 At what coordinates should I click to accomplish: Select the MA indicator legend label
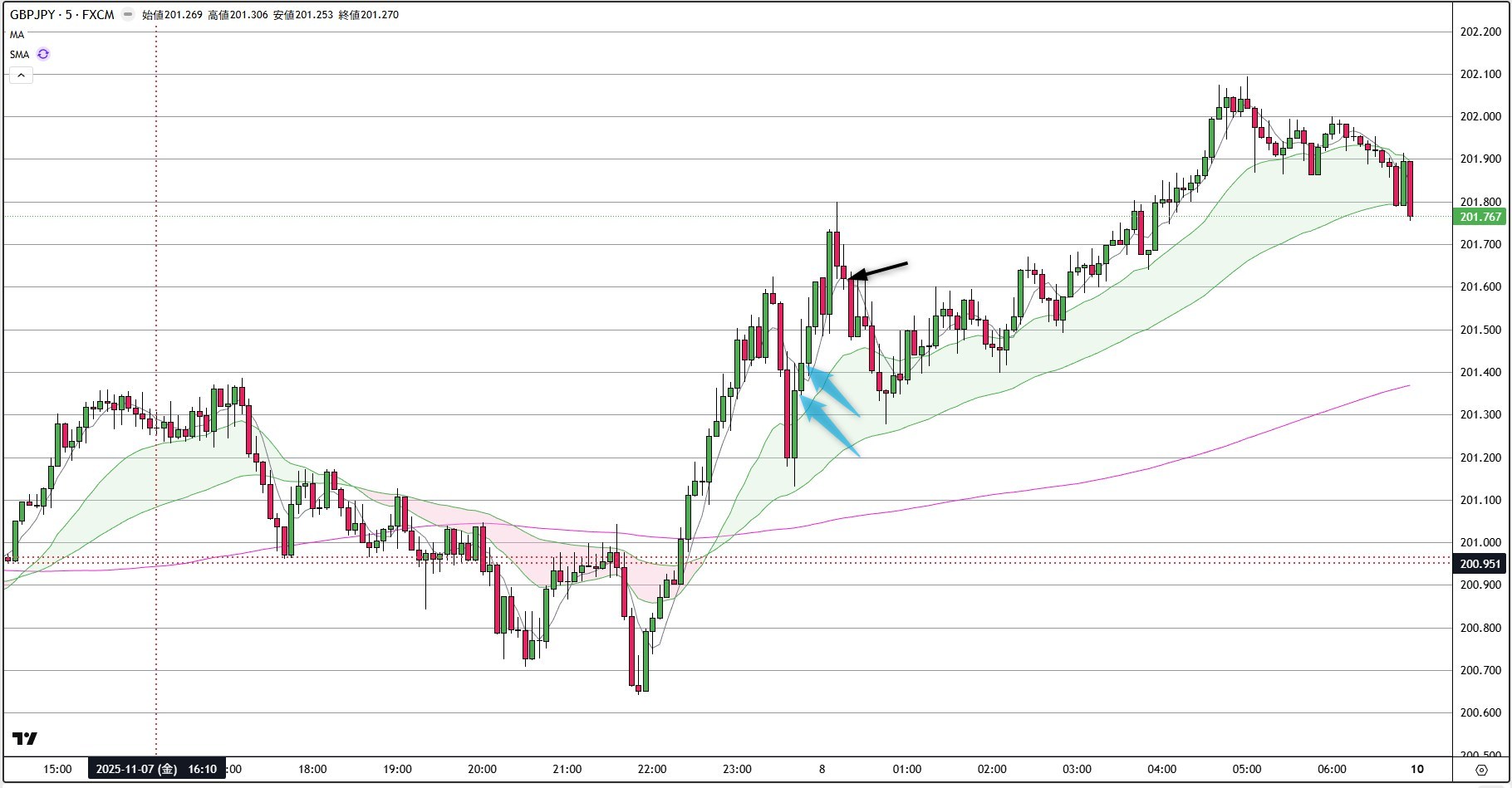point(17,35)
